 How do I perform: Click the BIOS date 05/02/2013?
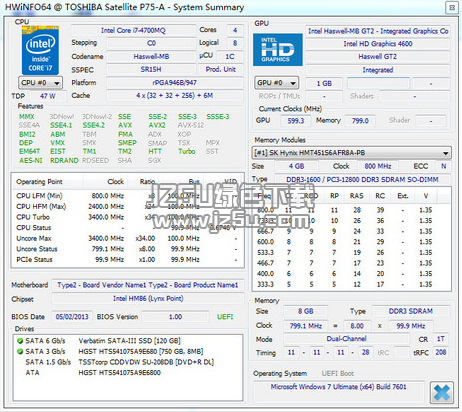[x=72, y=317]
